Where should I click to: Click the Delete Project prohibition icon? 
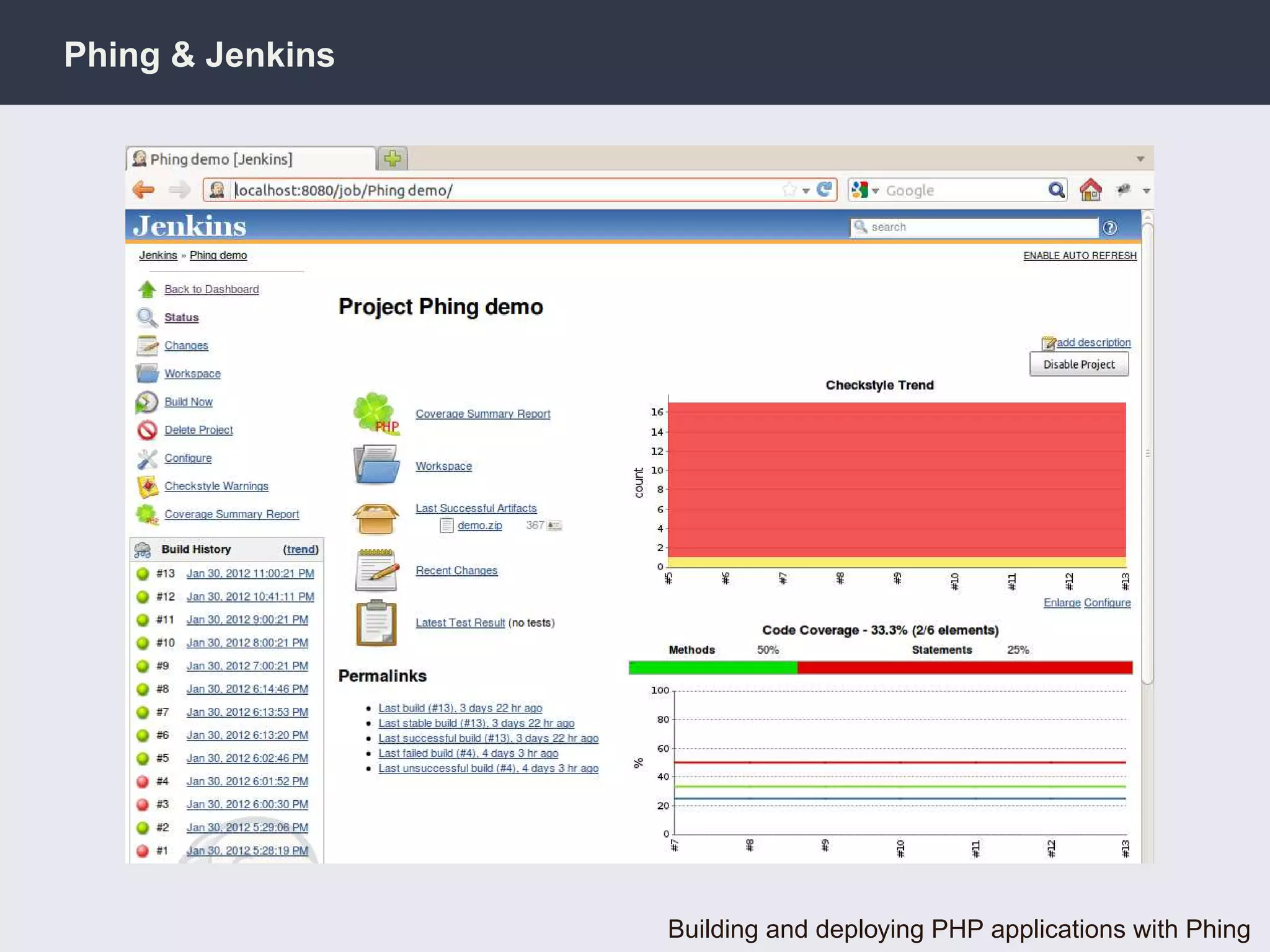[x=147, y=430]
